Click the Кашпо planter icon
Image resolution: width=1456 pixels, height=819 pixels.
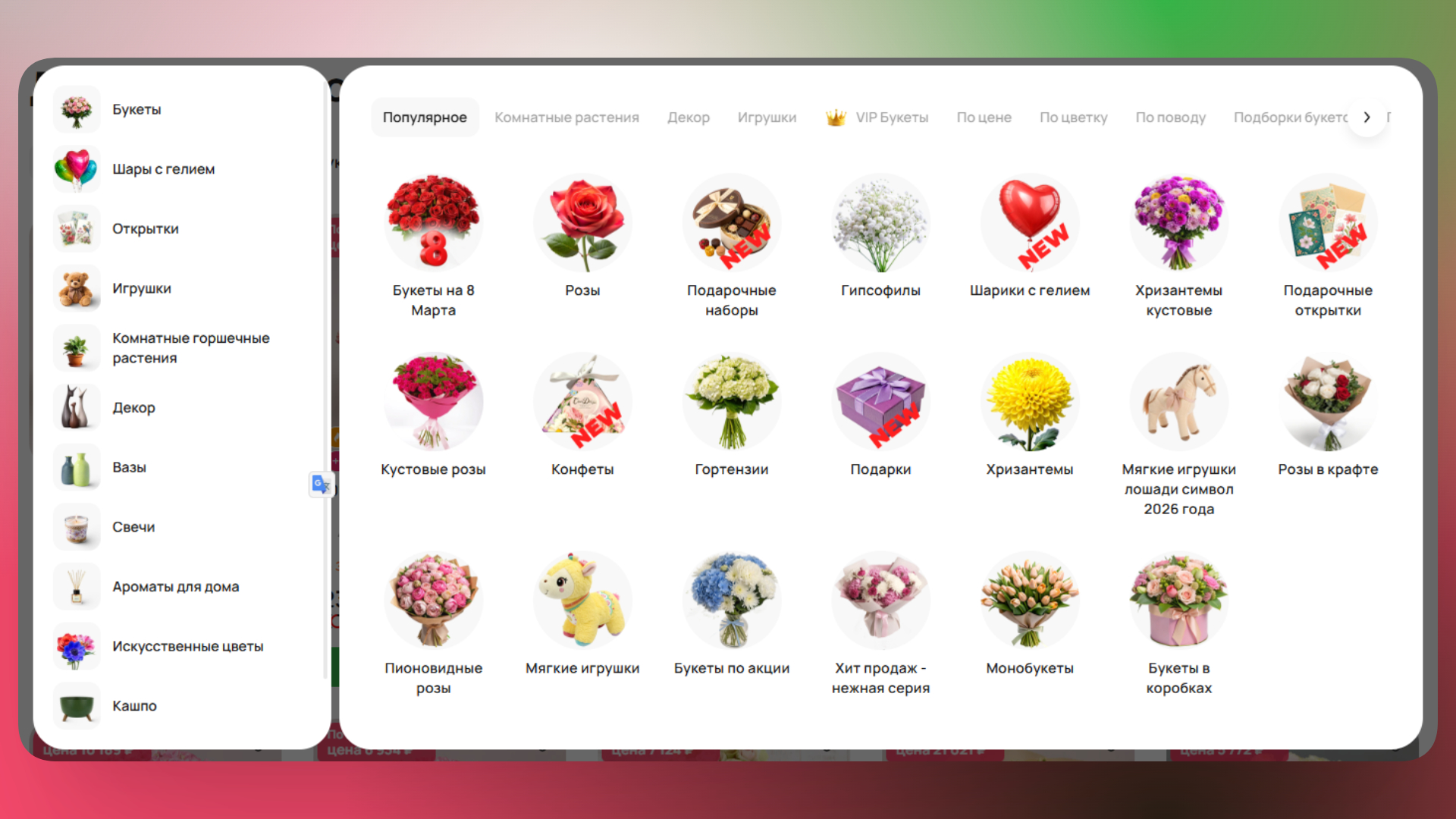point(77,706)
